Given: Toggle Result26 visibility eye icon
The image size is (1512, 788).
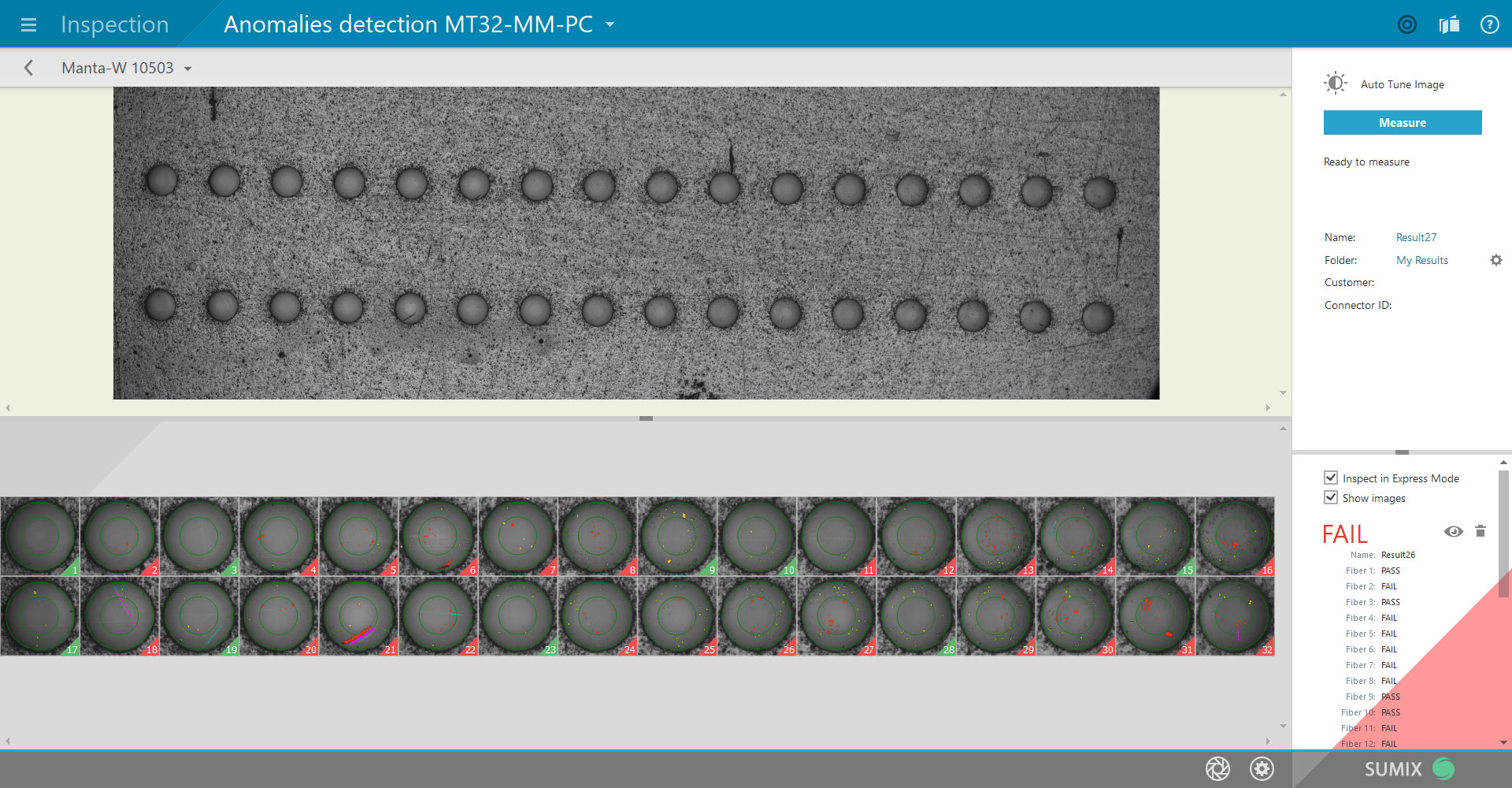Looking at the screenshot, I should 1453,532.
